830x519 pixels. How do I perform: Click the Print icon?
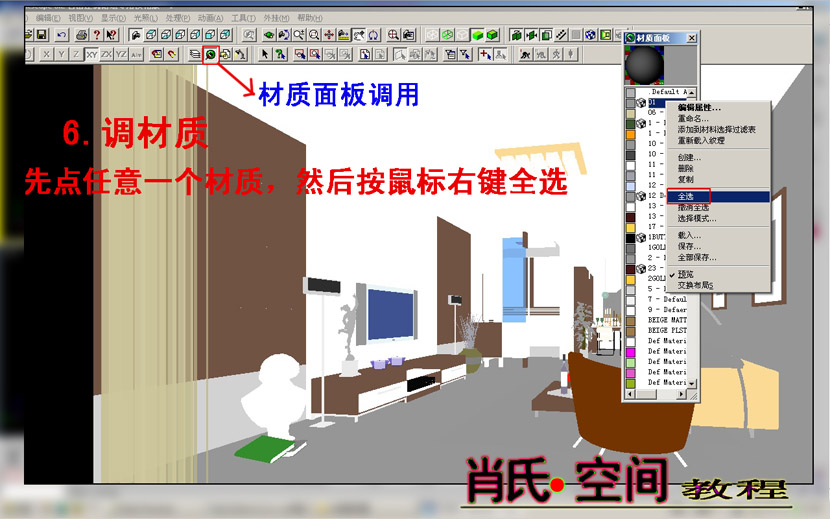click(x=82, y=35)
